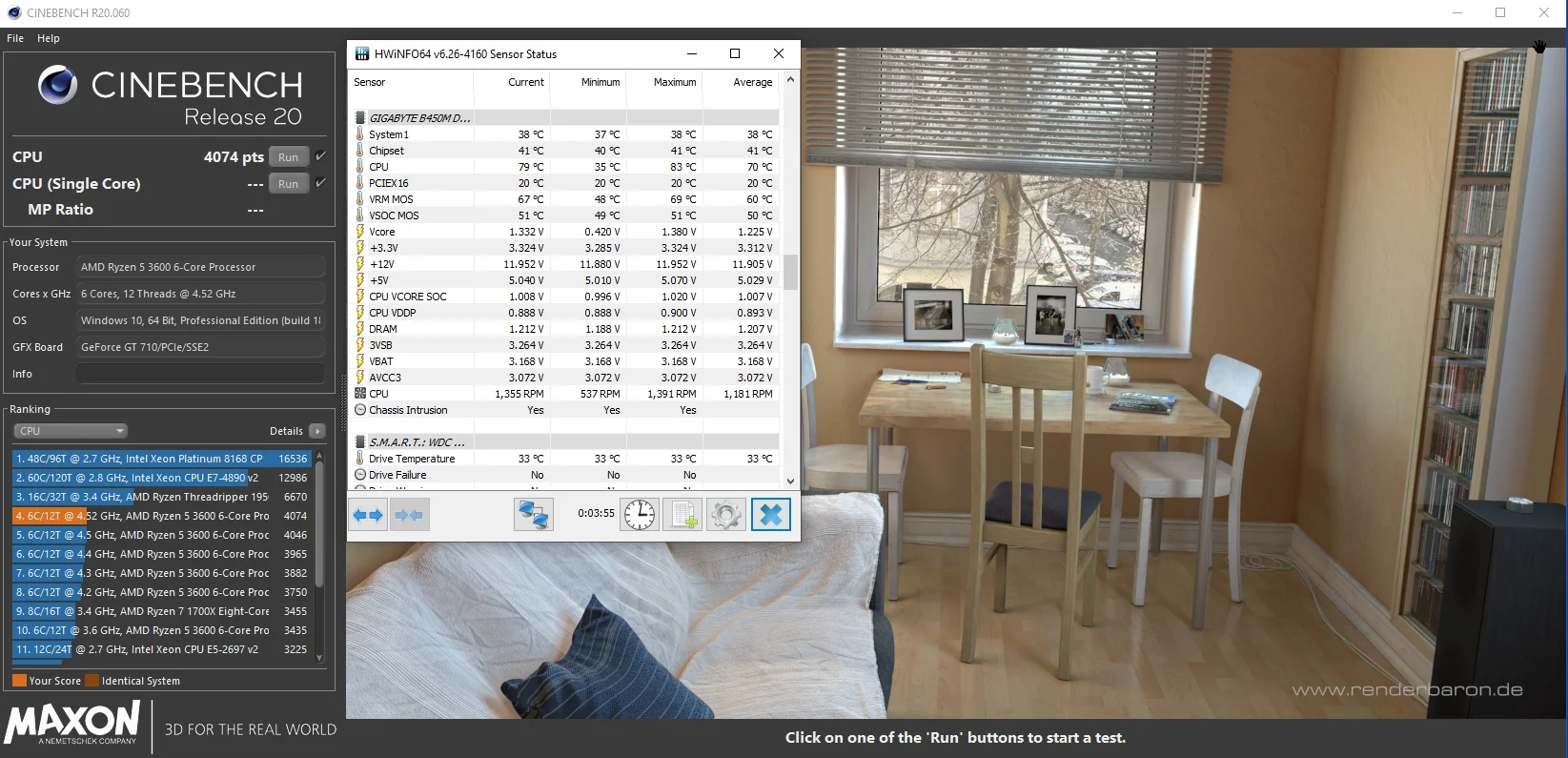Click the shrink columns arrows icon in HWiNFO
The image size is (1568, 758).
click(409, 515)
